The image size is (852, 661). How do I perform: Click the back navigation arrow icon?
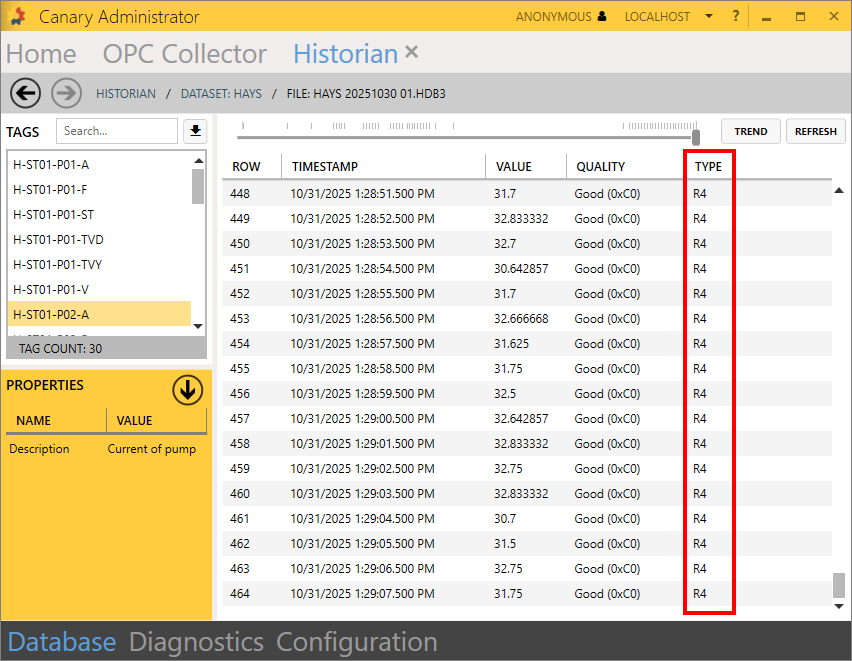(x=25, y=93)
